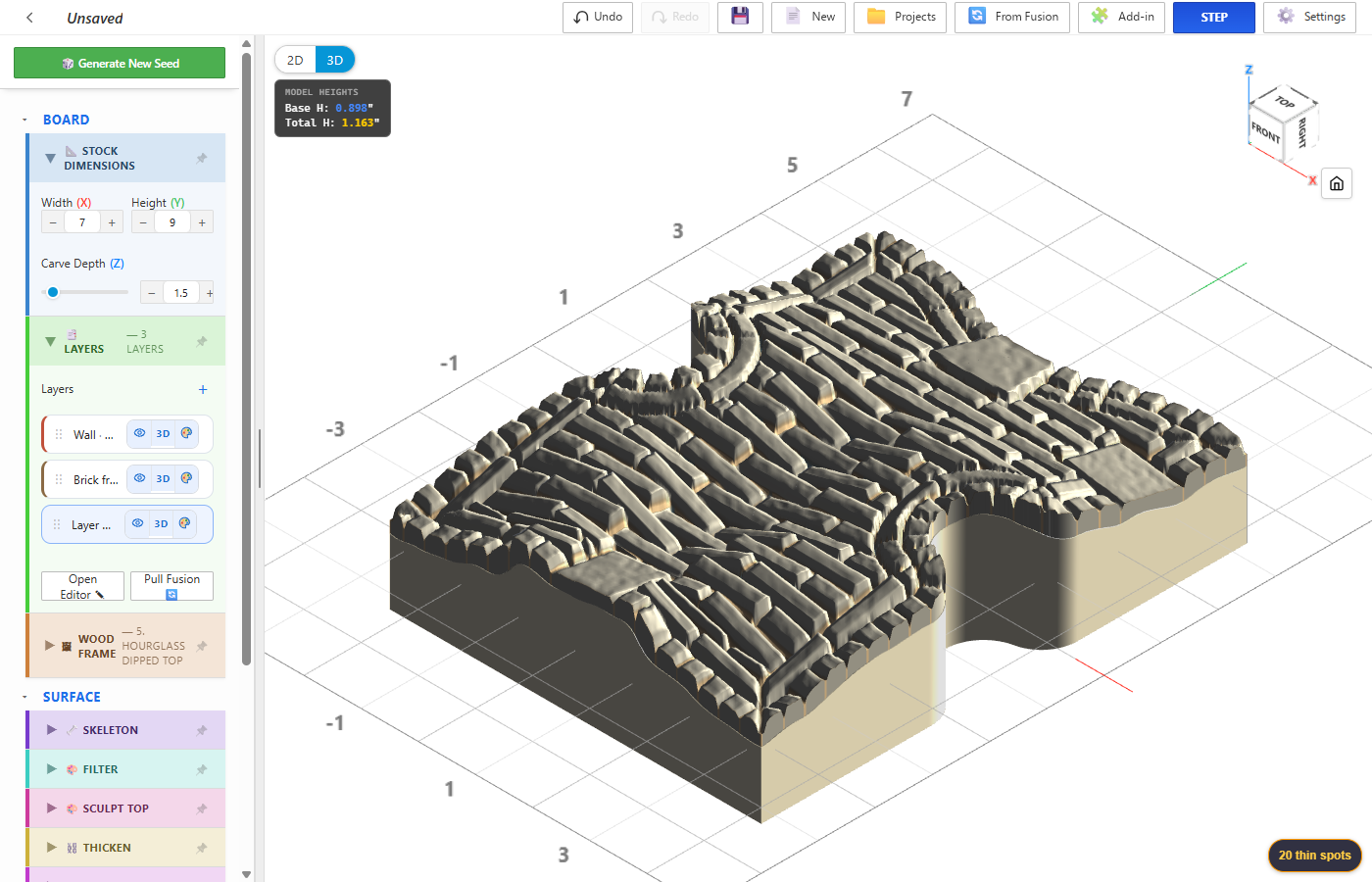
Task: Open color palette for the 'Layer ...' row
Action: [x=184, y=523]
